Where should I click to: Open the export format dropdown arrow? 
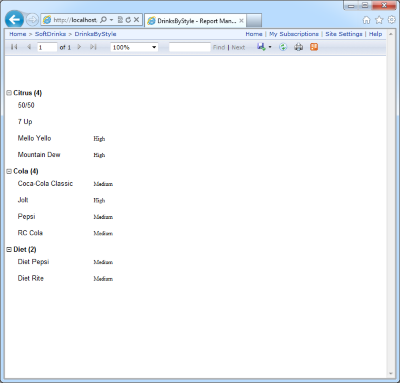270,47
